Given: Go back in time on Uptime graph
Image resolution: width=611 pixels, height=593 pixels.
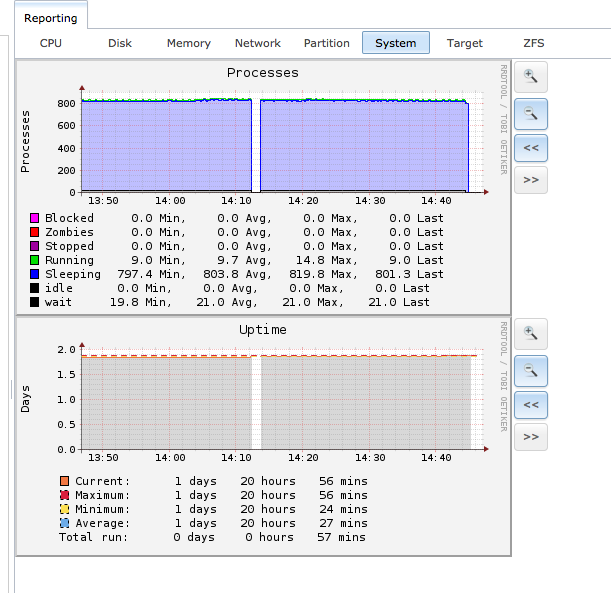Looking at the screenshot, I should coord(531,405).
